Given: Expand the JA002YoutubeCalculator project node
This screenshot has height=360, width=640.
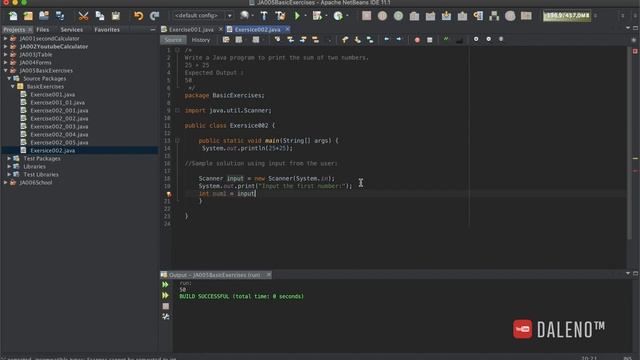Looking at the screenshot, I should point(6,47).
